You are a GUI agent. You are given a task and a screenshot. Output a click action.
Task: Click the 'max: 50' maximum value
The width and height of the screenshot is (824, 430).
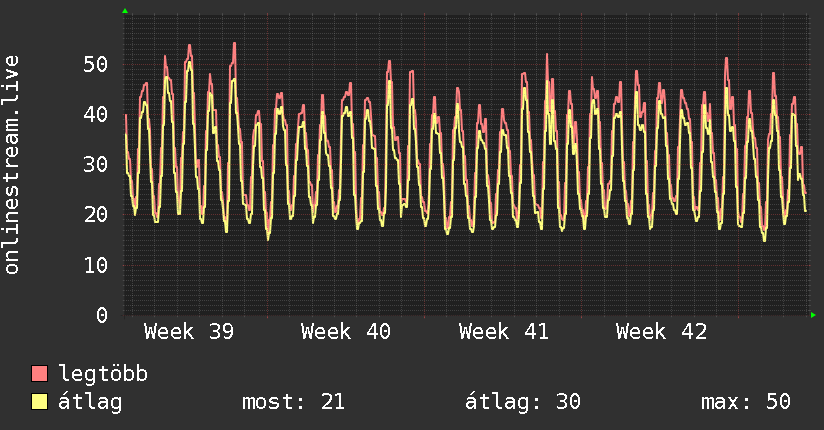point(746,402)
